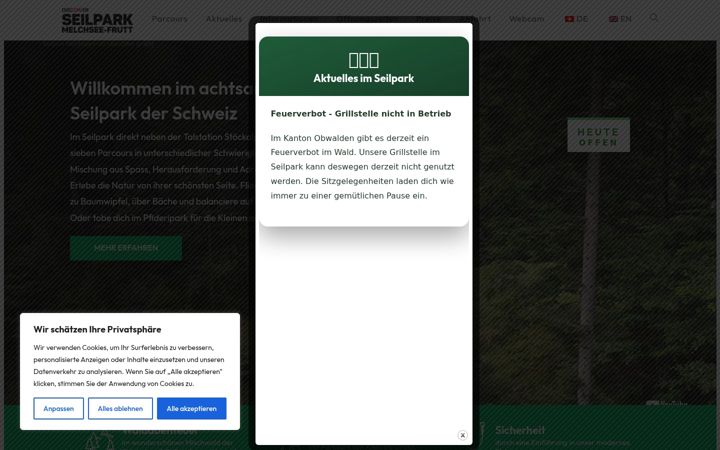This screenshot has height=450, width=720.
Task: Open the Parcours menu item
Action: tap(169, 19)
